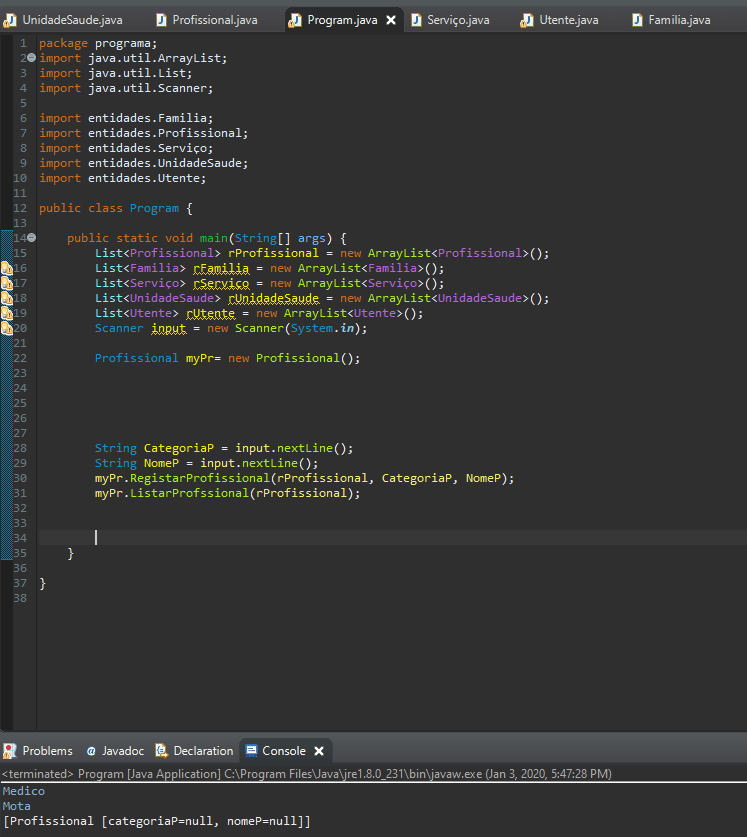Click the underlined rFamilia variable
The width and height of the screenshot is (747, 837).
221,268
